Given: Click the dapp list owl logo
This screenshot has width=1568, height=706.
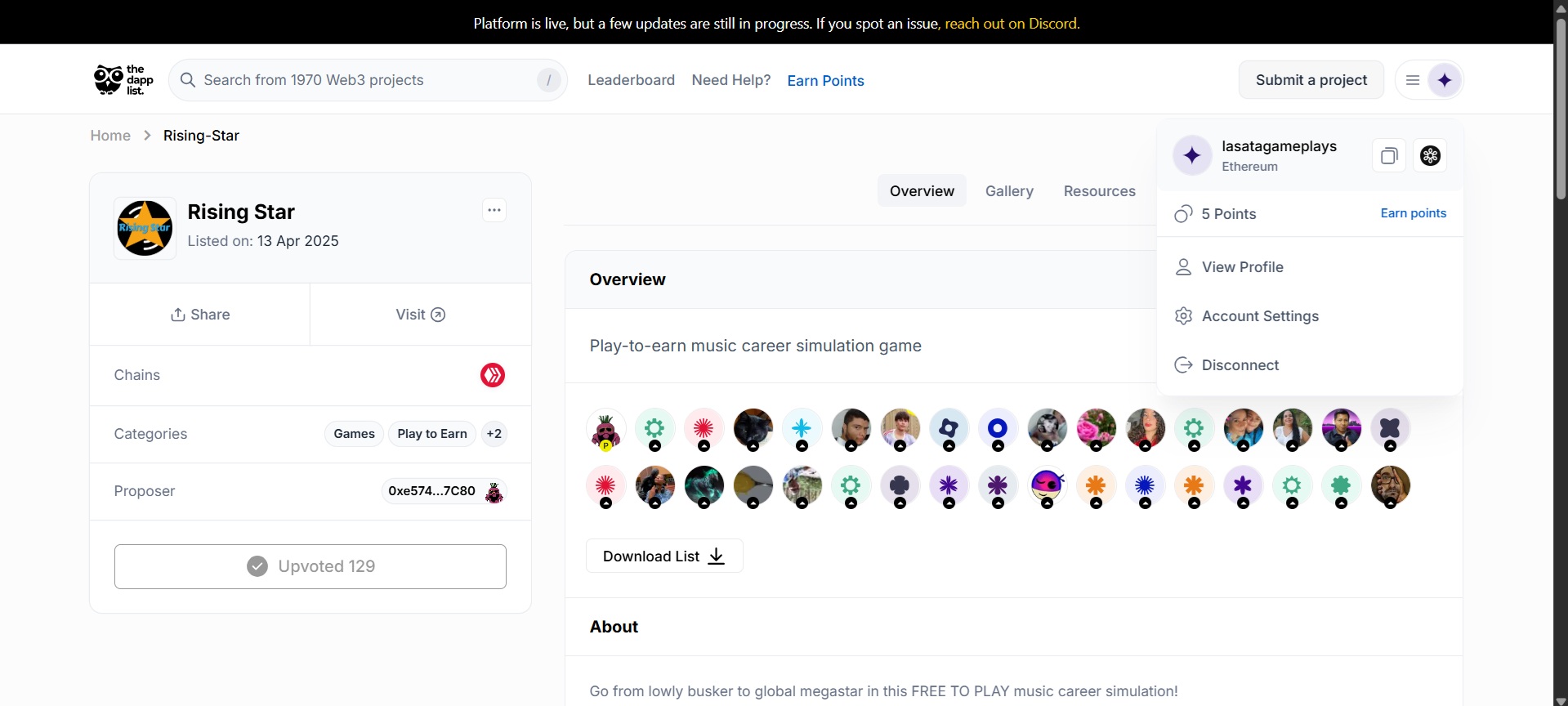Looking at the screenshot, I should click(x=123, y=80).
